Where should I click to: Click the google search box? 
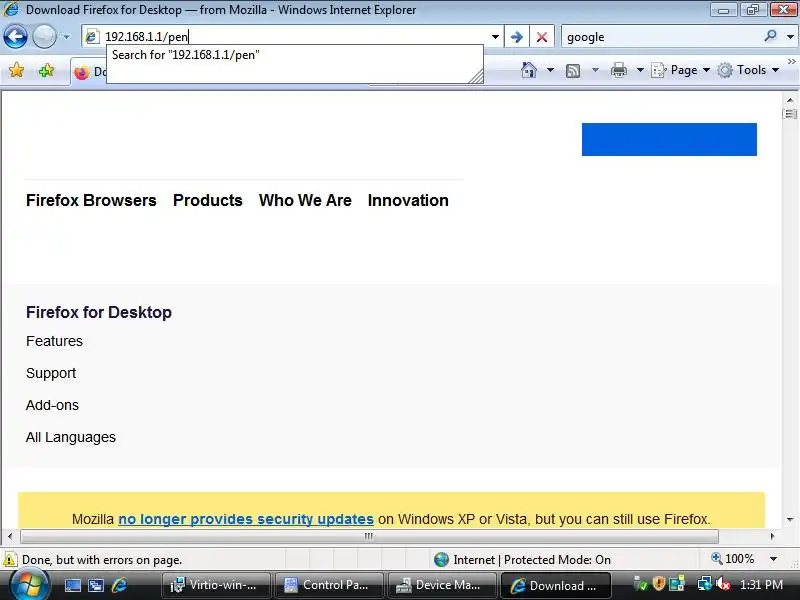pos(661,37)
